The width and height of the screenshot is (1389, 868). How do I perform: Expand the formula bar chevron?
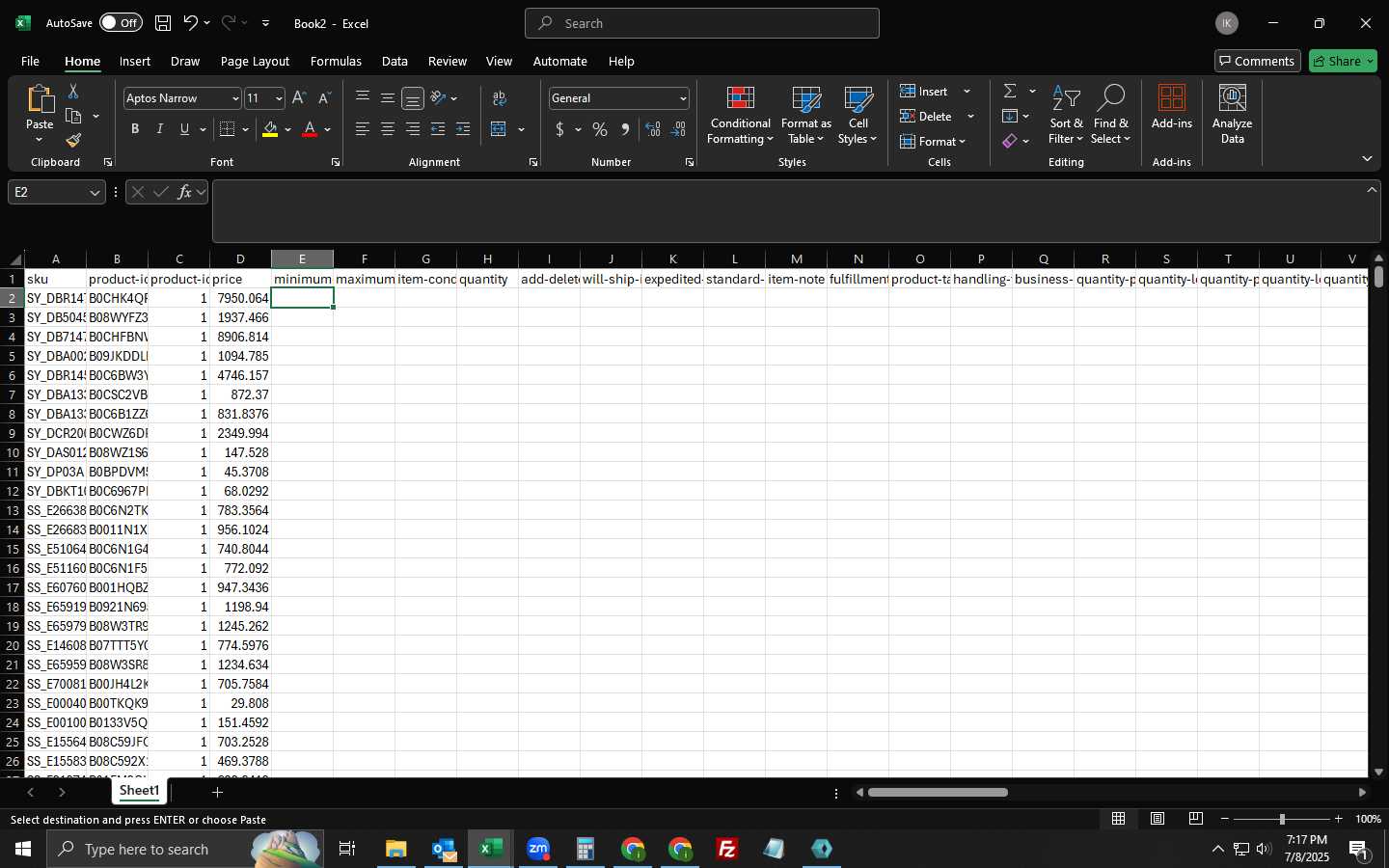(1372, 190)
